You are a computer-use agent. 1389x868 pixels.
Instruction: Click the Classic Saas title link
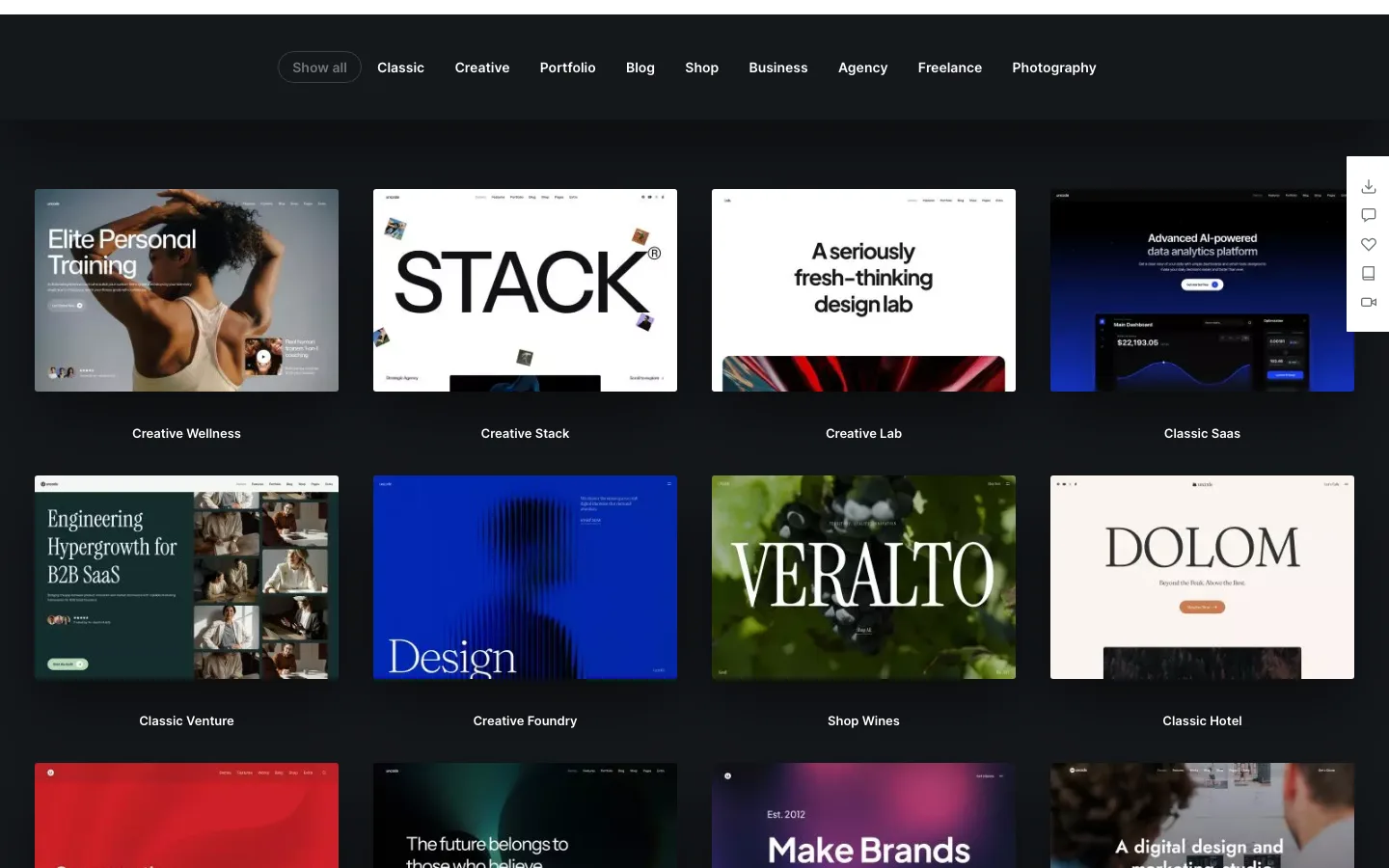coord(1202,434)
